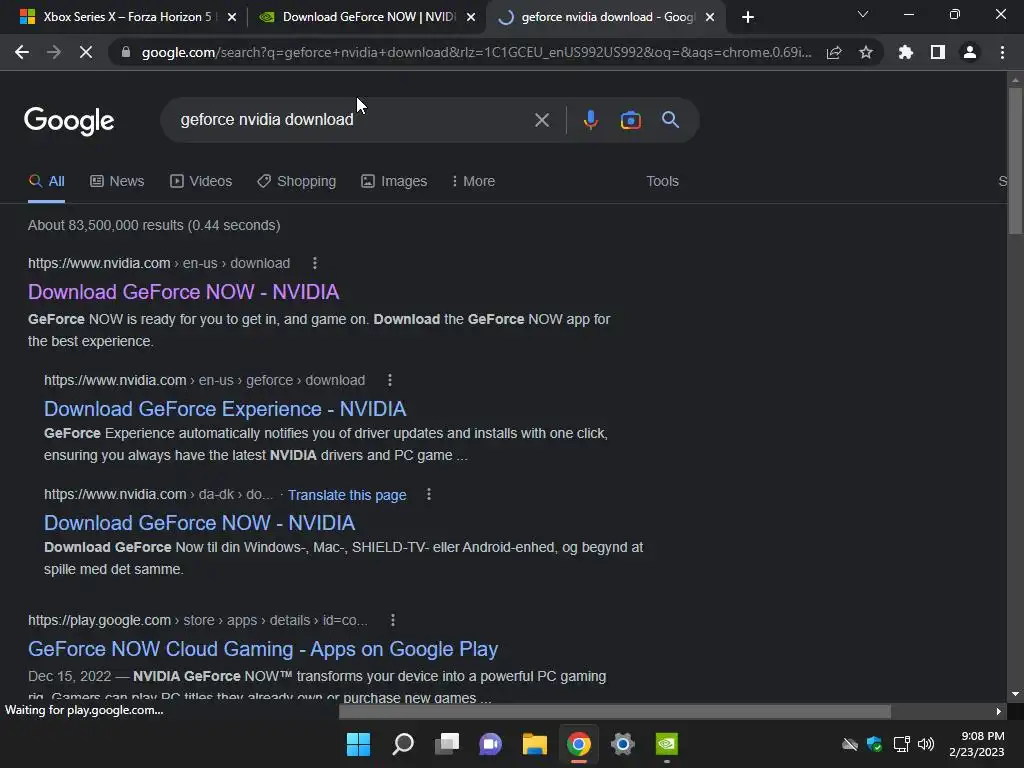This screenshot has width=1024, height=768.
Task: Open result options for the da-dk result
Action: pos(429,494)
